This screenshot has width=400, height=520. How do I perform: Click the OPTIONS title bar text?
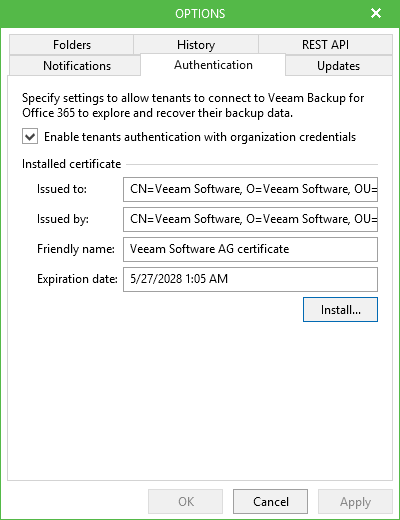tap(200, 14)
